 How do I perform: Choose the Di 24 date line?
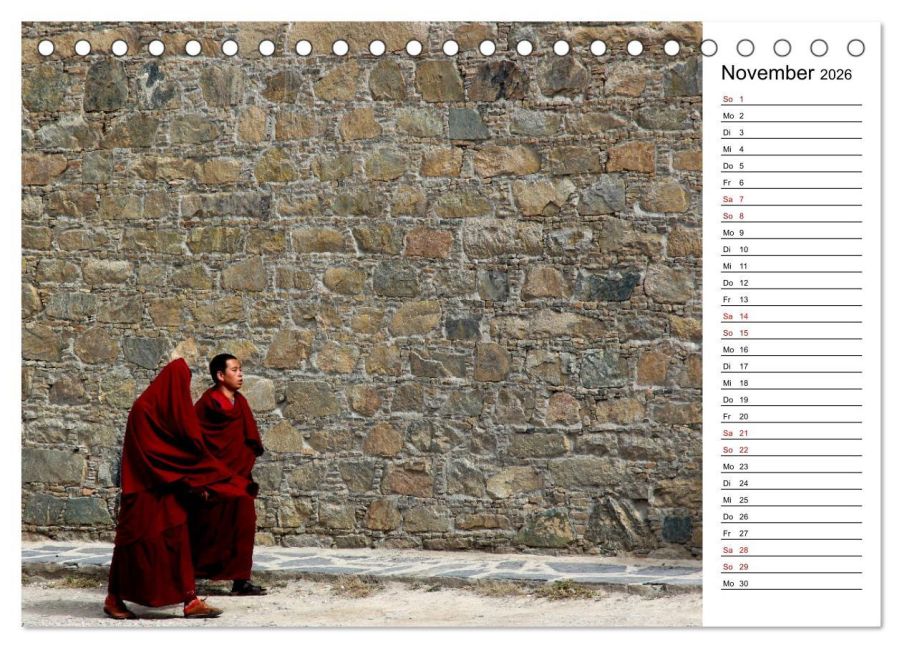coord(792,483)
